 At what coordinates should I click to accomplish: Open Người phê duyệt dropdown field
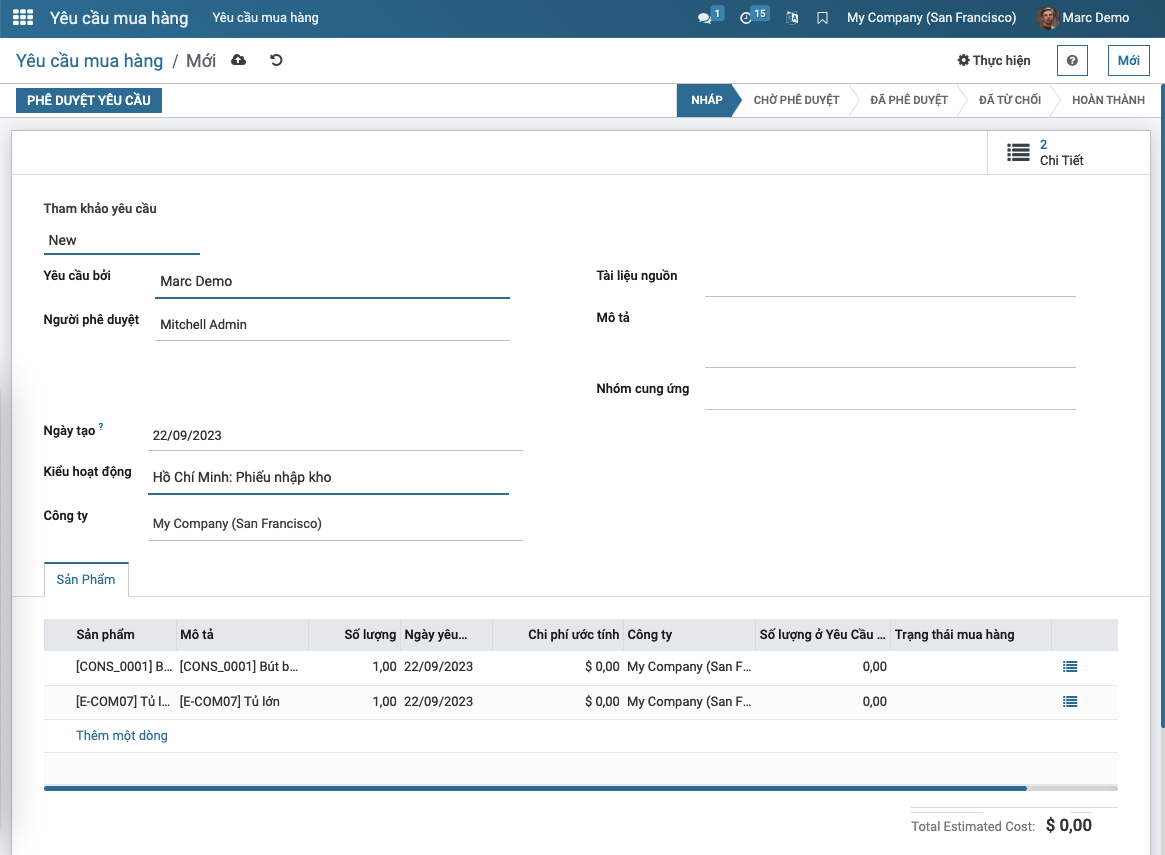[332, 325]
